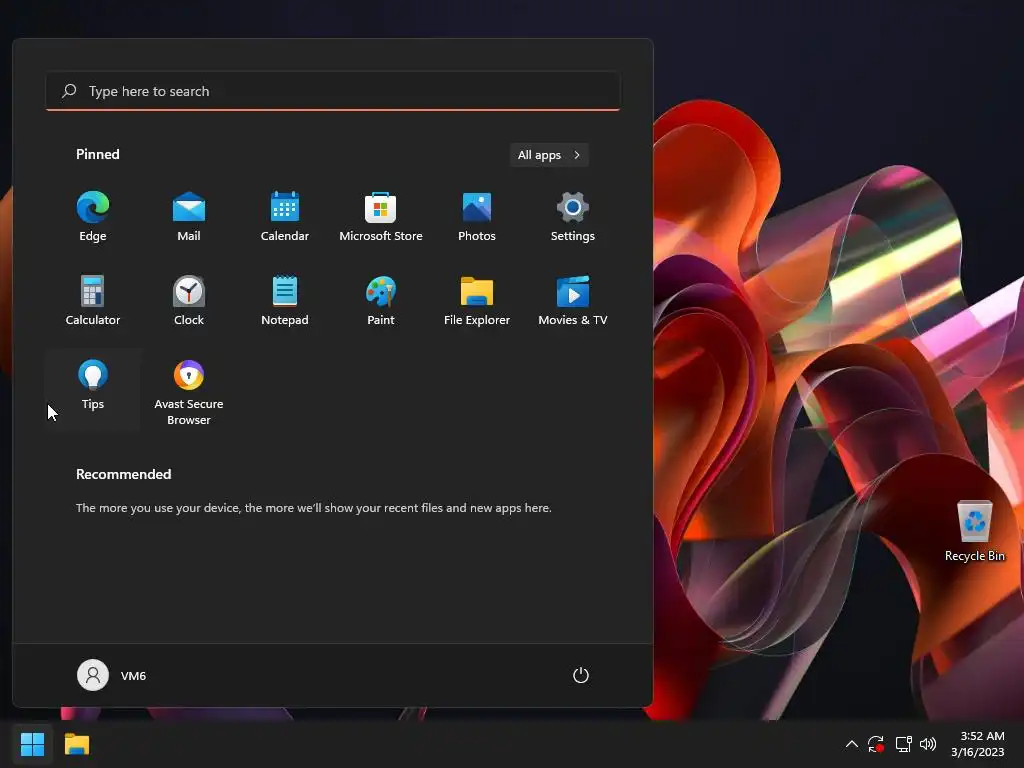The width and height of the screenshot is (1024, 768).
Task: Click the update sync icon in system tray
Action: pos(876,744)
